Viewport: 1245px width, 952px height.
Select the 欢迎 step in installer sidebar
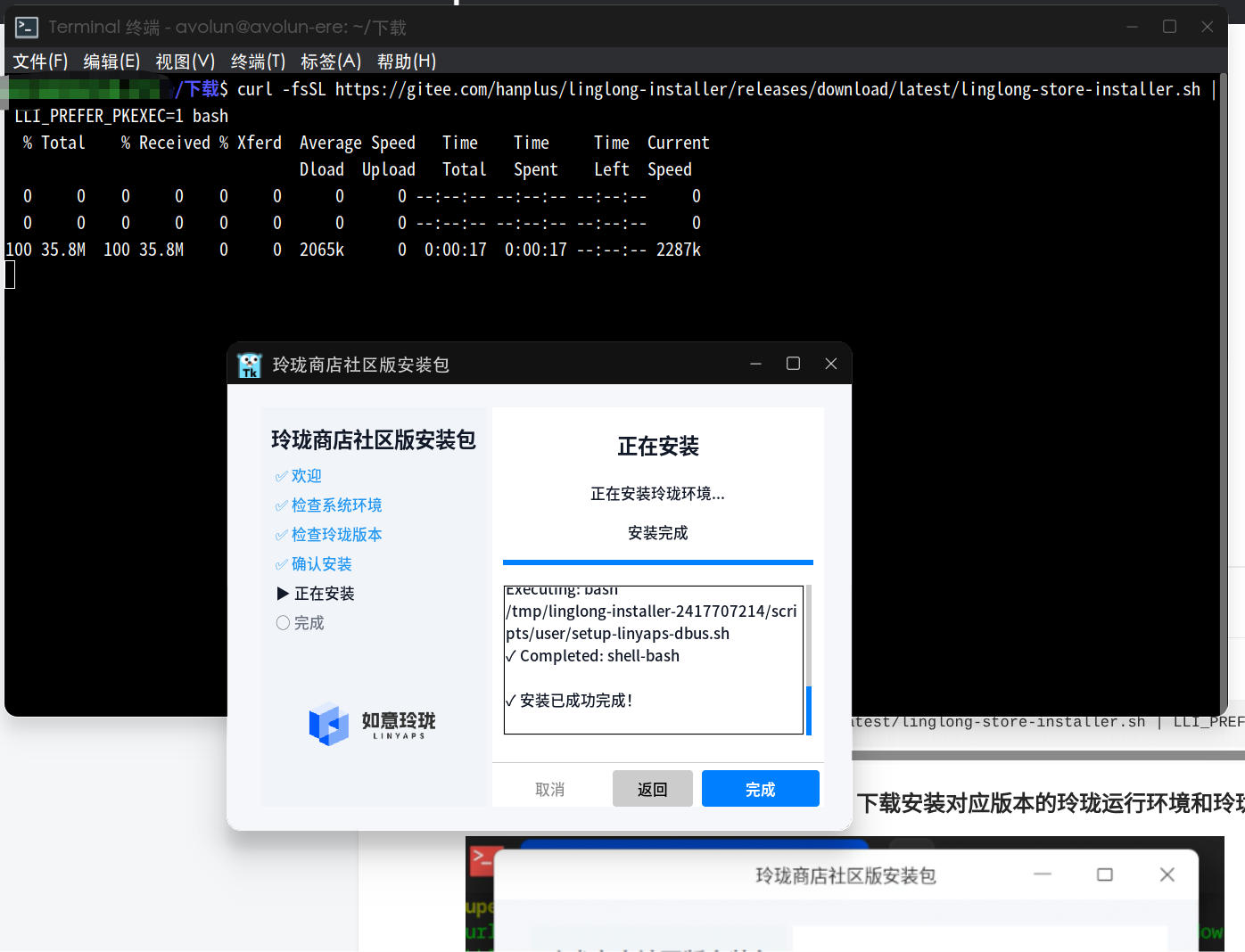[307, 477]
